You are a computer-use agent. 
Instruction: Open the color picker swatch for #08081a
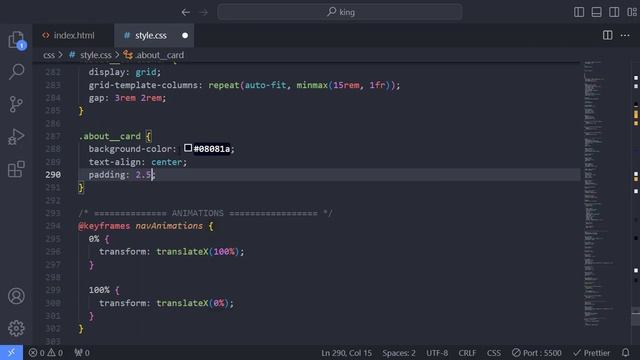[x=188, y=148]
